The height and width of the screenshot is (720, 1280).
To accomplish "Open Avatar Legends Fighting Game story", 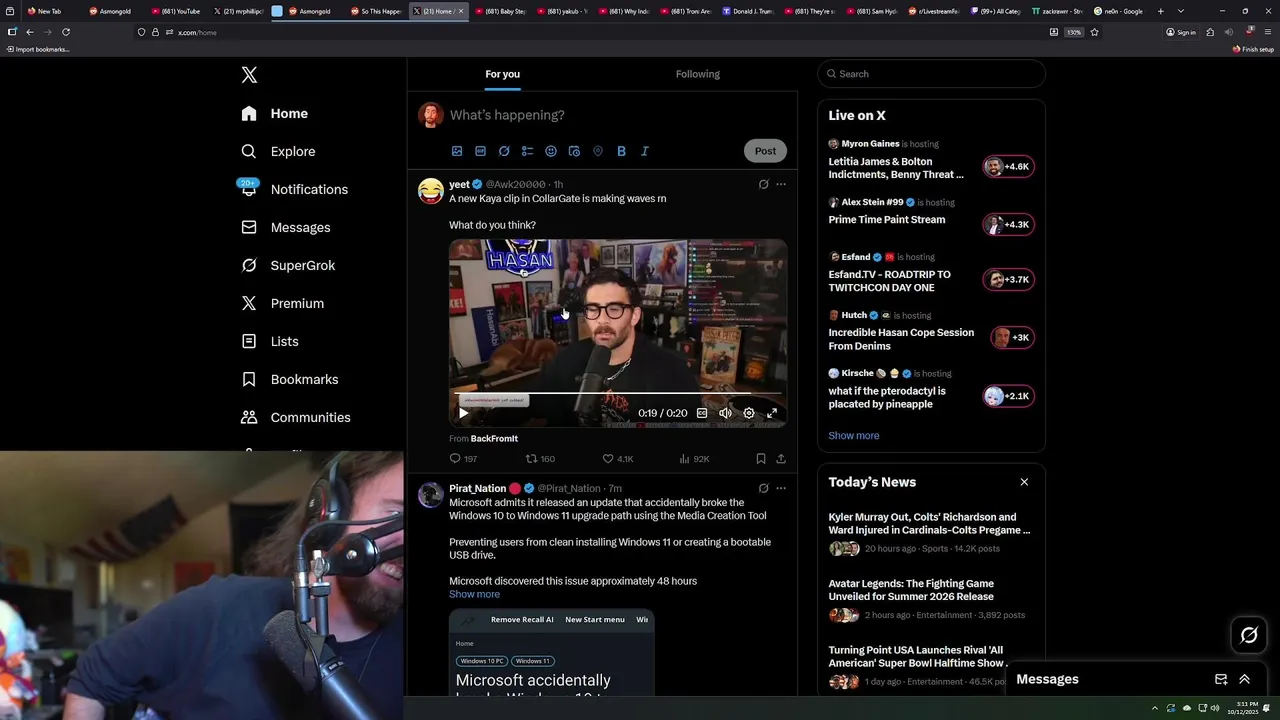I will point(931,601).
